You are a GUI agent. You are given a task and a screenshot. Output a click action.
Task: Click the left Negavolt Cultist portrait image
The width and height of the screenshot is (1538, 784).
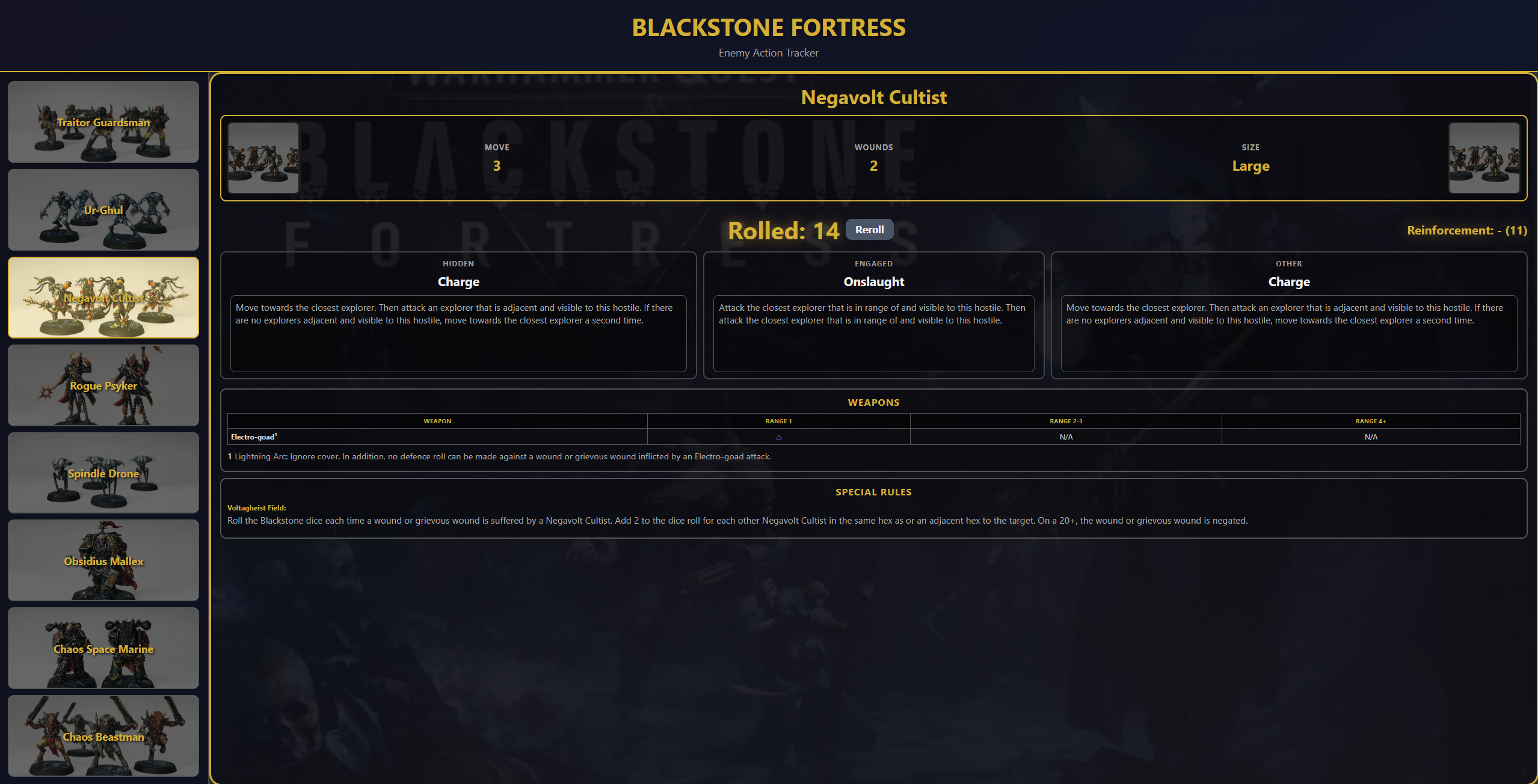(263, 158)
